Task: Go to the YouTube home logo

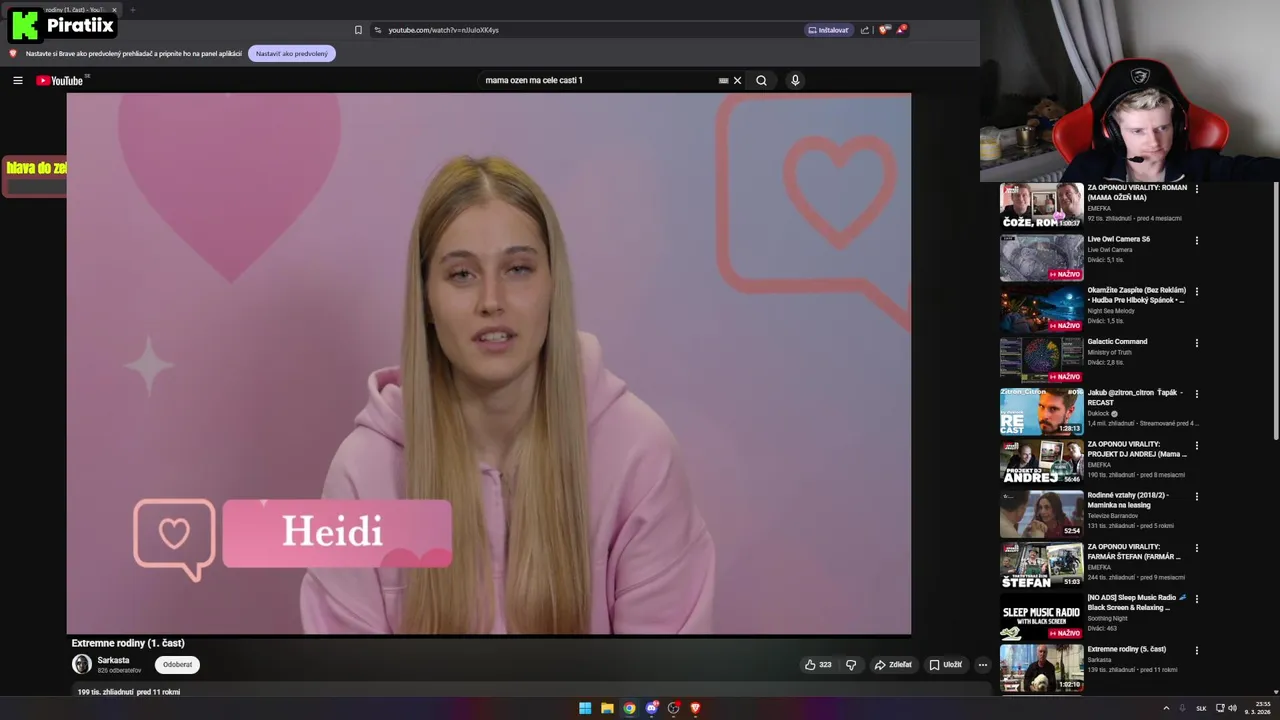Action: click(x=60, y=81)
